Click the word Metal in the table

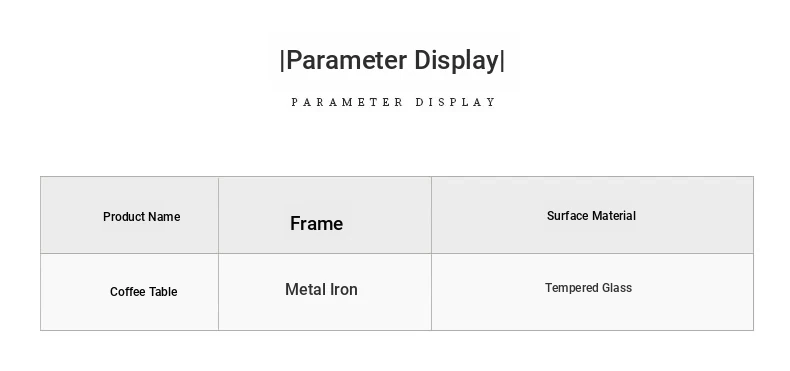(x=299, y=289)
